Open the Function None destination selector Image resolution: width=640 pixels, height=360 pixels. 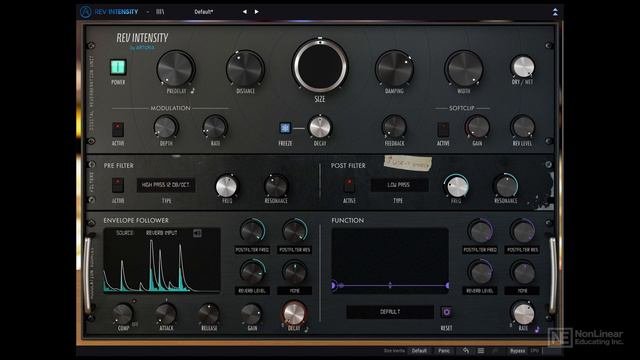tap(522, 291)
